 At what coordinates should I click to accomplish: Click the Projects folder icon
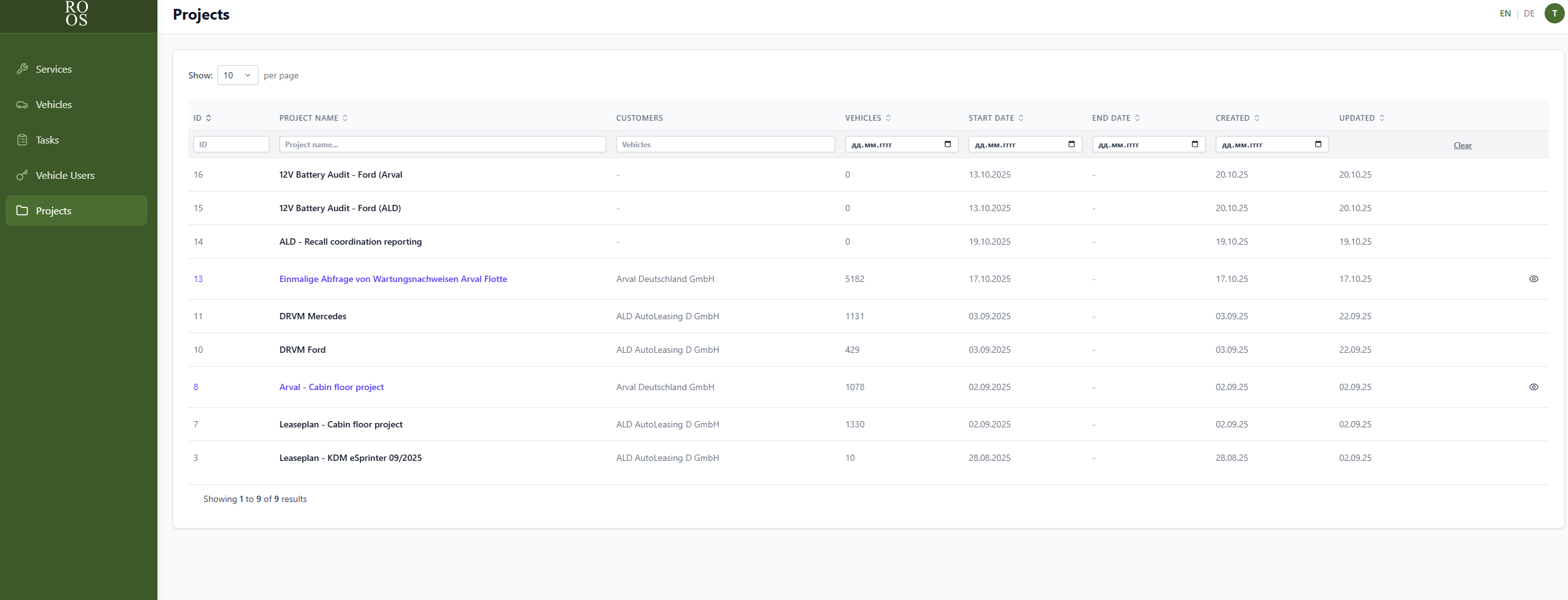tap(22, 211)
